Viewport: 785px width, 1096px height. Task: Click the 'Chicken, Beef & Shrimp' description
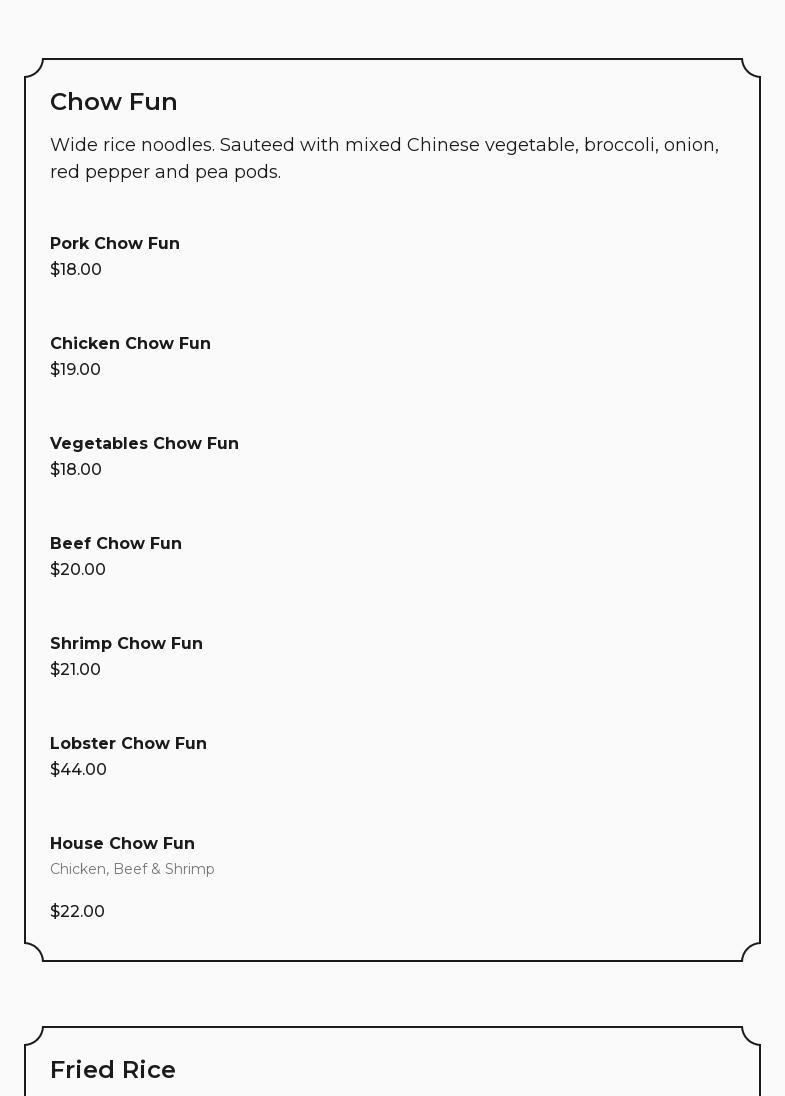point(132,870)
